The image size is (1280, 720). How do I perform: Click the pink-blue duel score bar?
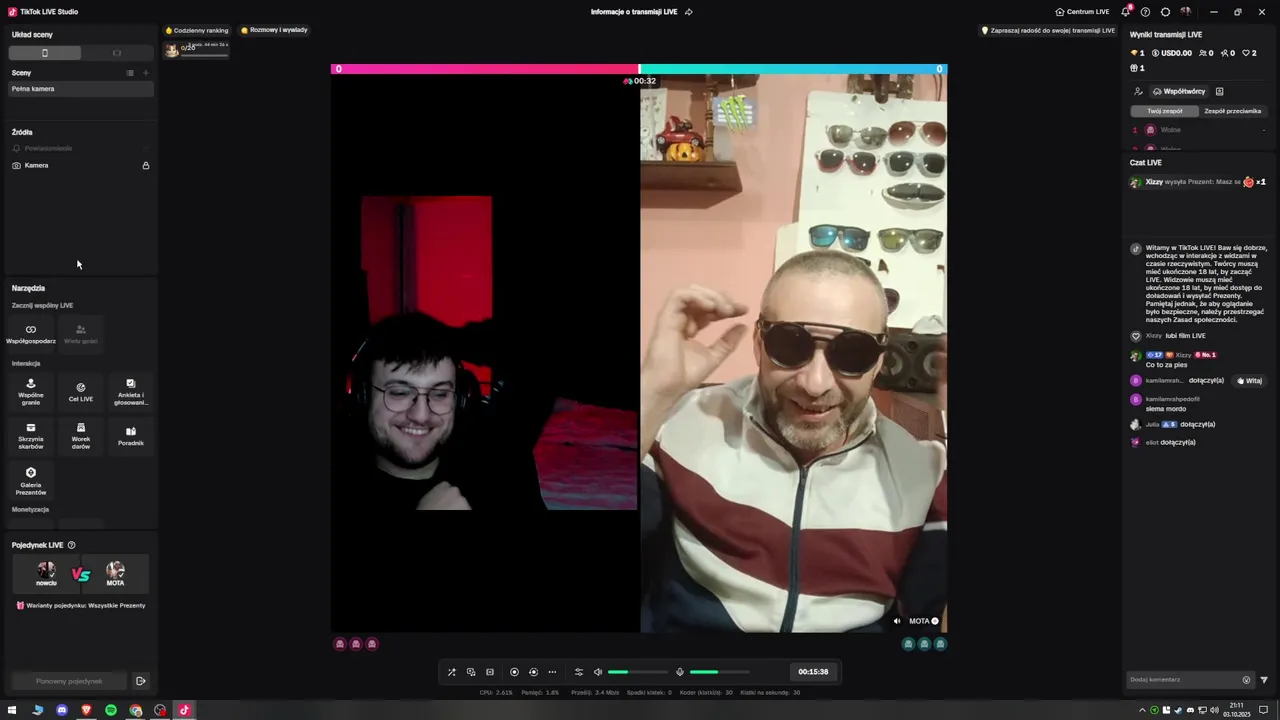pos(639,69)
